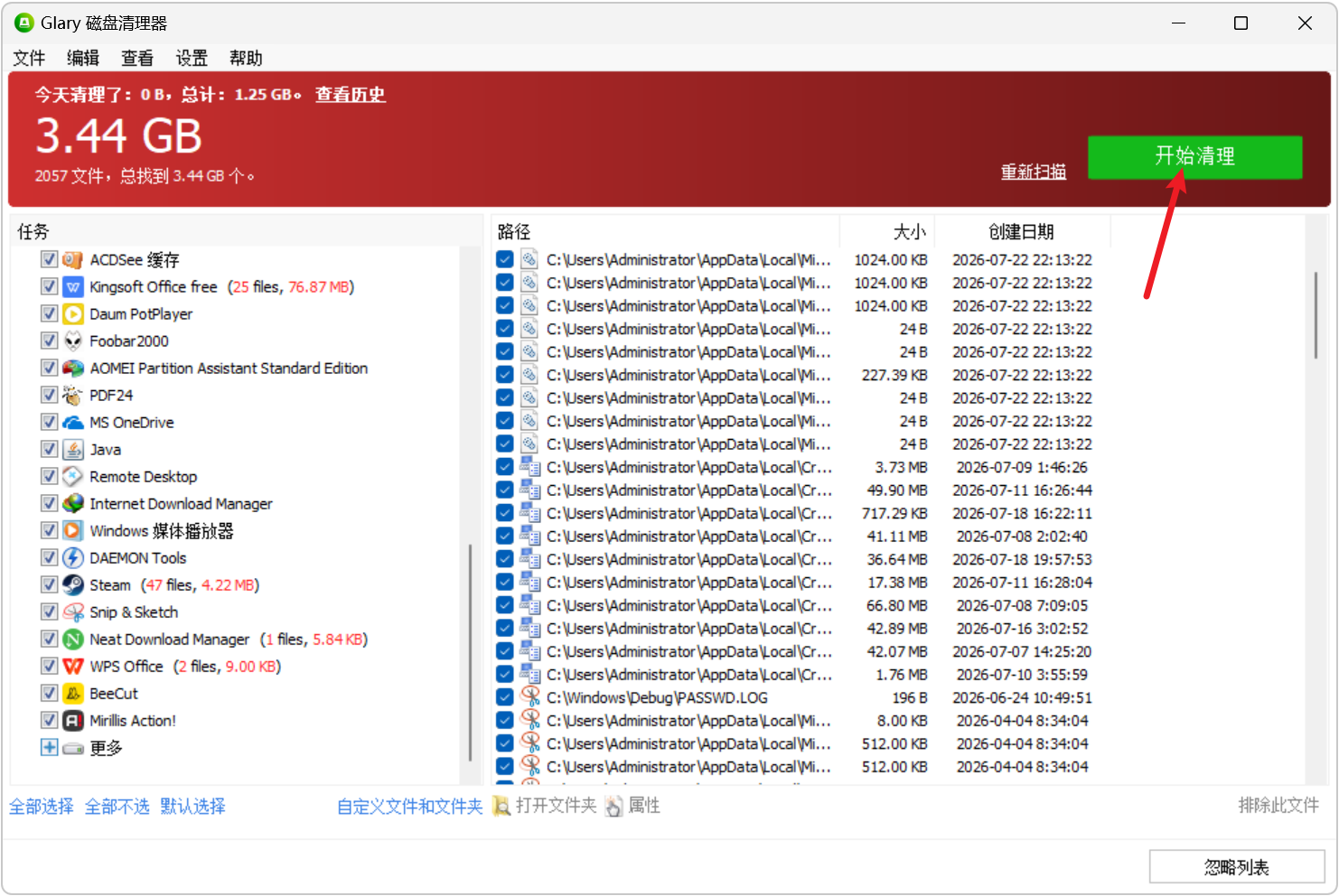Sort by the 路径 column header
This screenshot has width=1339, height=896.
point(665,232)
